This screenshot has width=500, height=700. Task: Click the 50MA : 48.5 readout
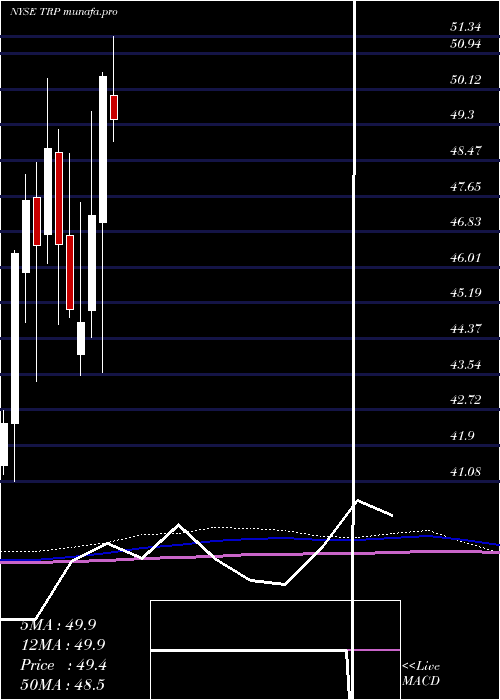[x=62, y=685]
